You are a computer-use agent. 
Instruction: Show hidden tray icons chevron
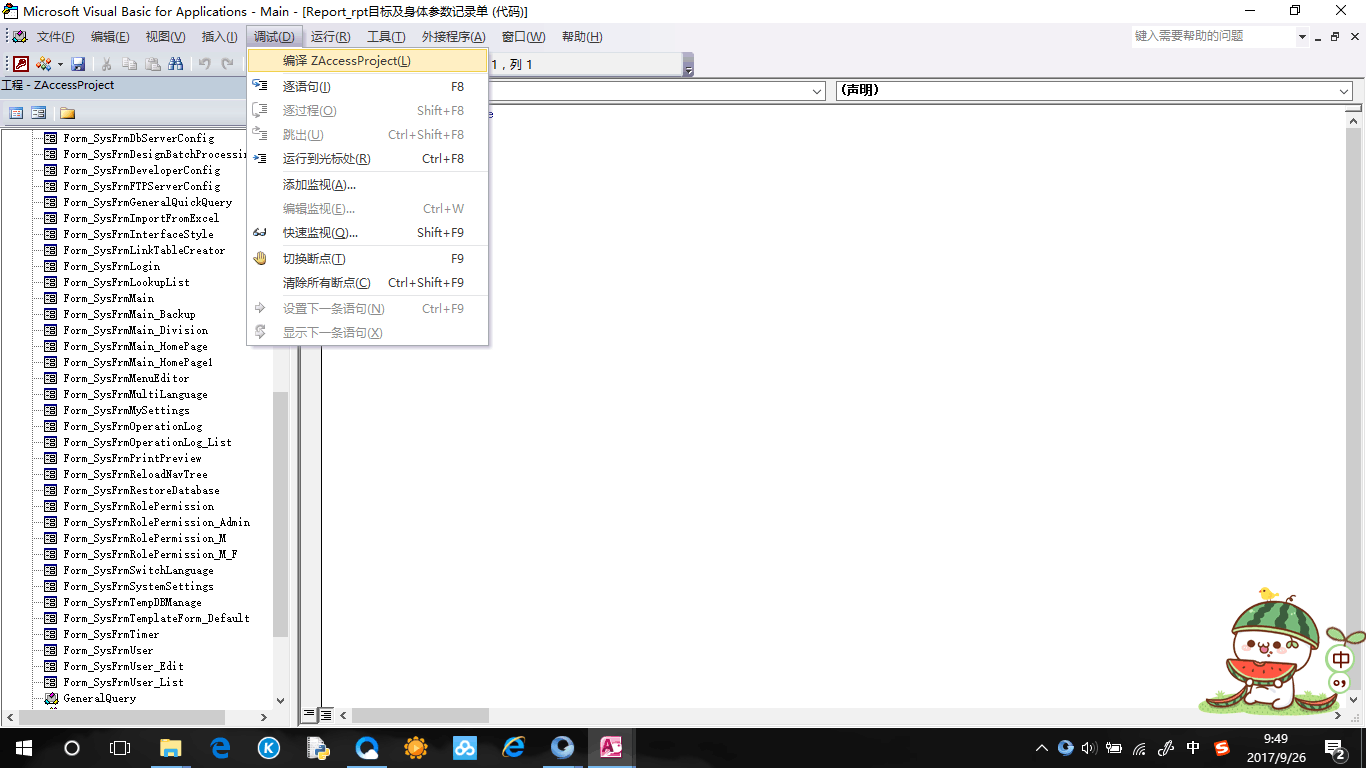1041,747
